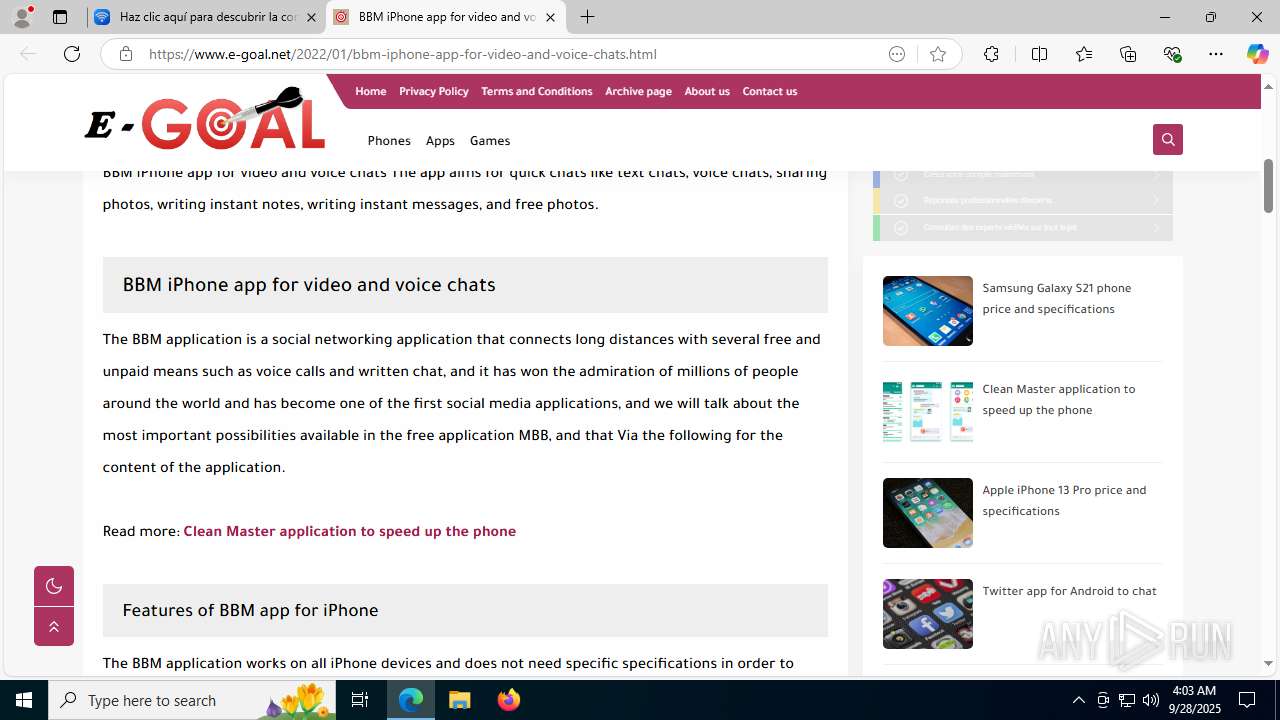Click heading 'Features of BBM app for iPhone'
Screen dimensions: 1280x720
[250, 611]
